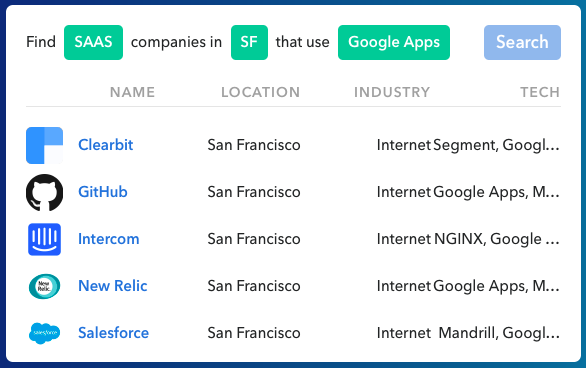The height and width of the screenshot is (368, 586).
Task: Click the New Relic logo
Action: pos(44,286)
